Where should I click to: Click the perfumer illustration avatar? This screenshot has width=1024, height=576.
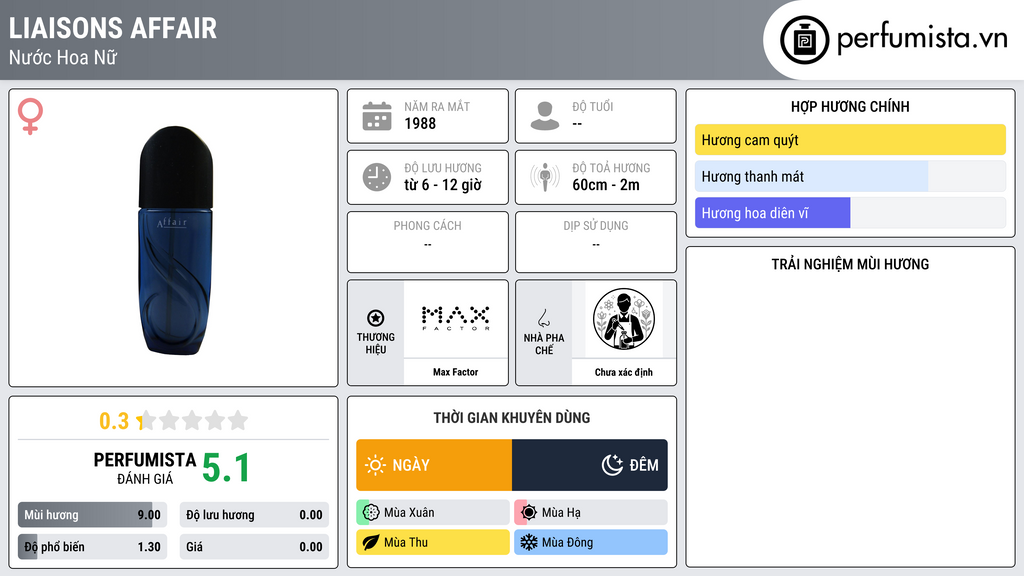point(624,319)
